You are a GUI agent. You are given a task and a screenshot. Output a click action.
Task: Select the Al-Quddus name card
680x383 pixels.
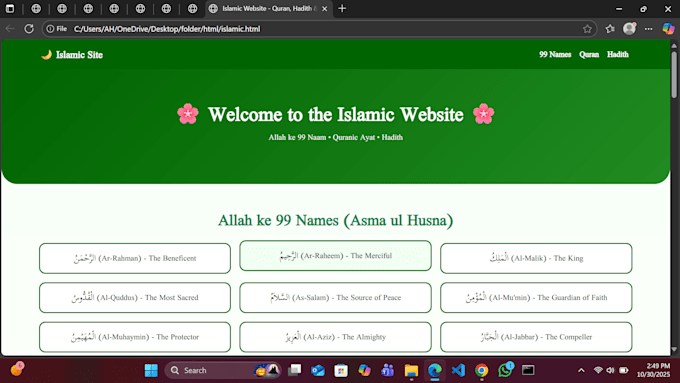click(x=135, y=298)
